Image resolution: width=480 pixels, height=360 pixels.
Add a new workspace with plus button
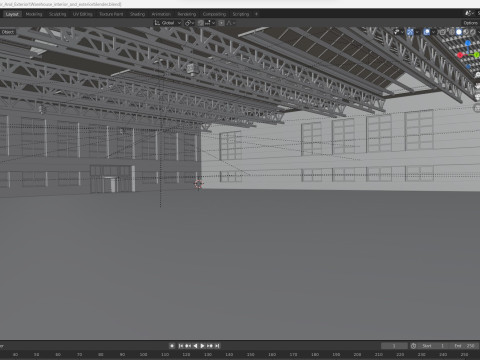click(x=256, y=14)
